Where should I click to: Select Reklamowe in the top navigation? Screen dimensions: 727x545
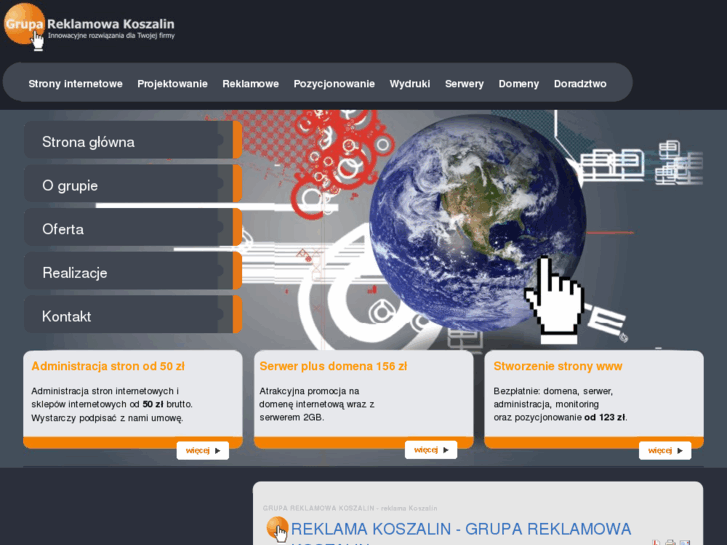tap(250, 84)
